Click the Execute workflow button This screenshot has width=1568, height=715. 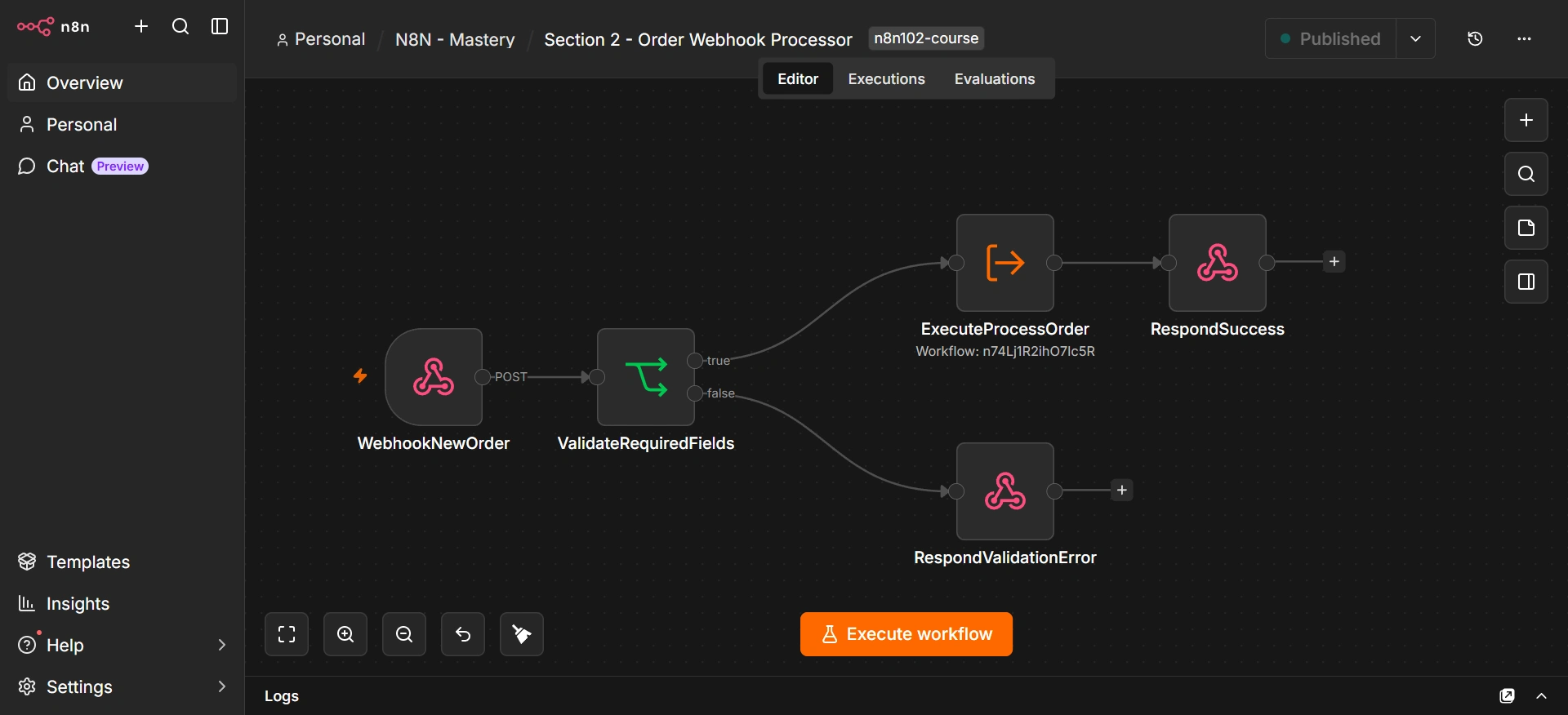[906, 634]
